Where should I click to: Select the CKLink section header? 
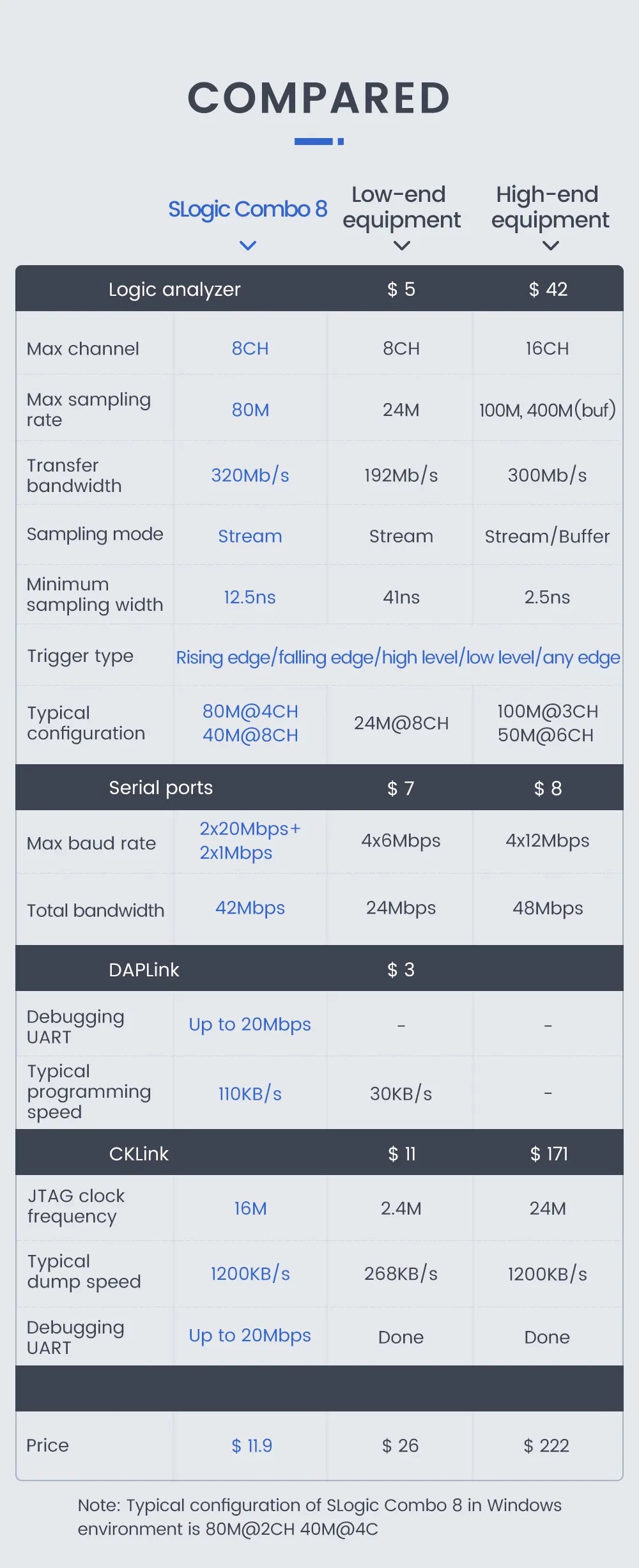[139, 1154]
